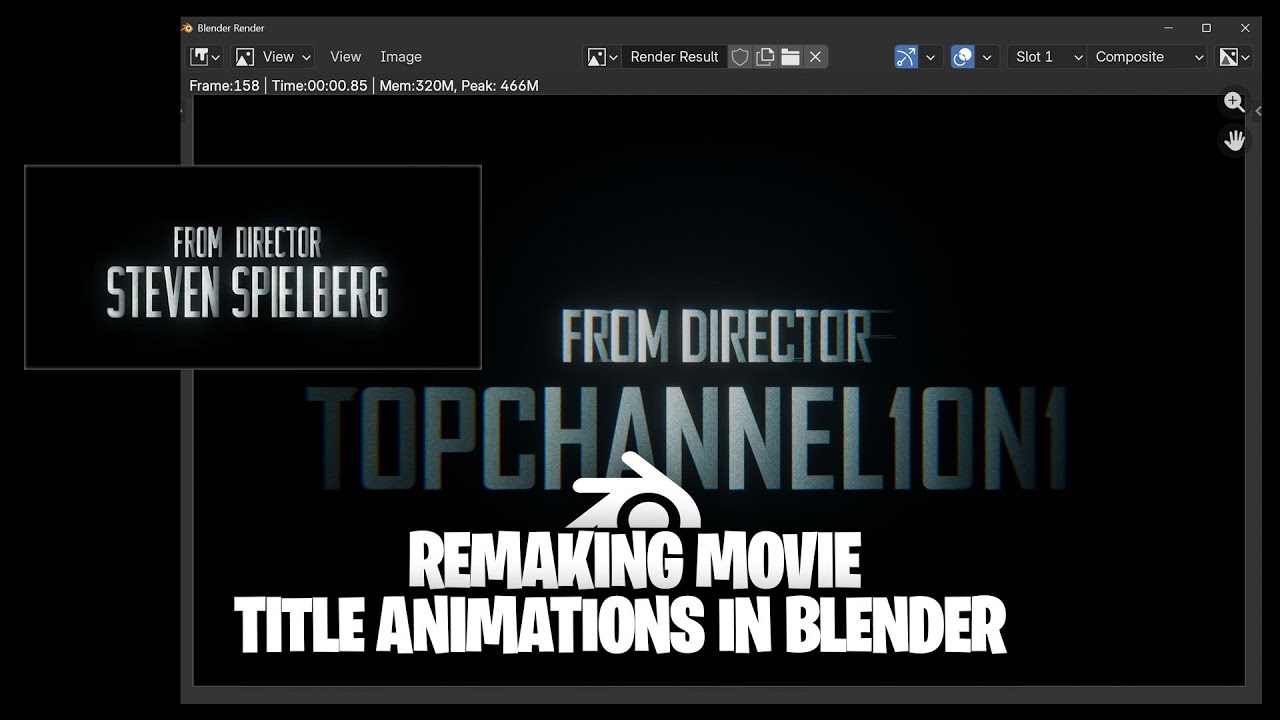
Task: Open the View mode dropdown with image icon
Action: point(273,57)
